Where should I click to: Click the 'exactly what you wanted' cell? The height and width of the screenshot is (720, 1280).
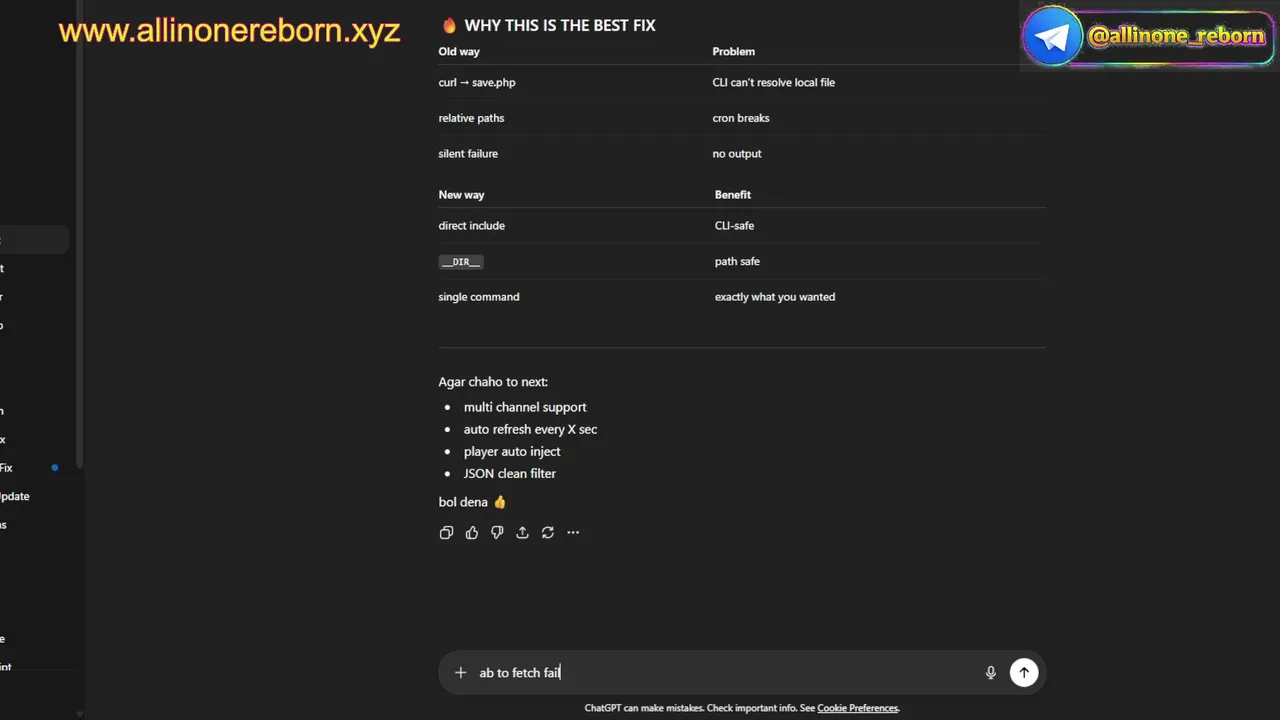click(775, 297)
